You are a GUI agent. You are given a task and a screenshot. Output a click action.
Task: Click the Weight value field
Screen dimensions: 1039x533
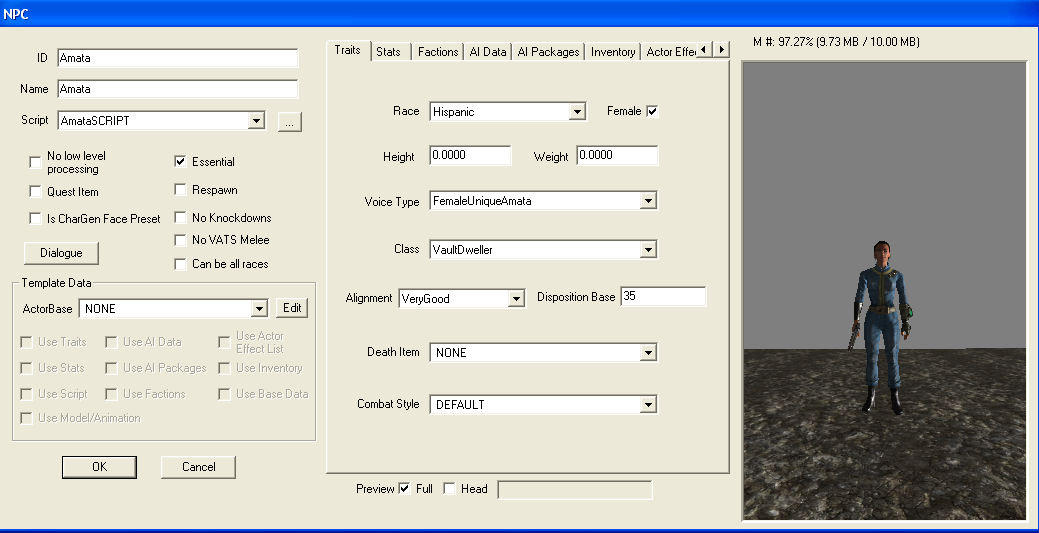click(617, 155)
